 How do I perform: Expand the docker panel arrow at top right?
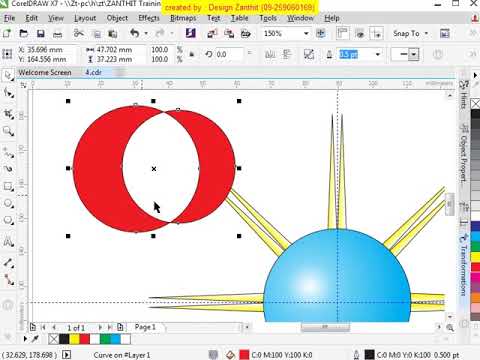coord(475,75)
